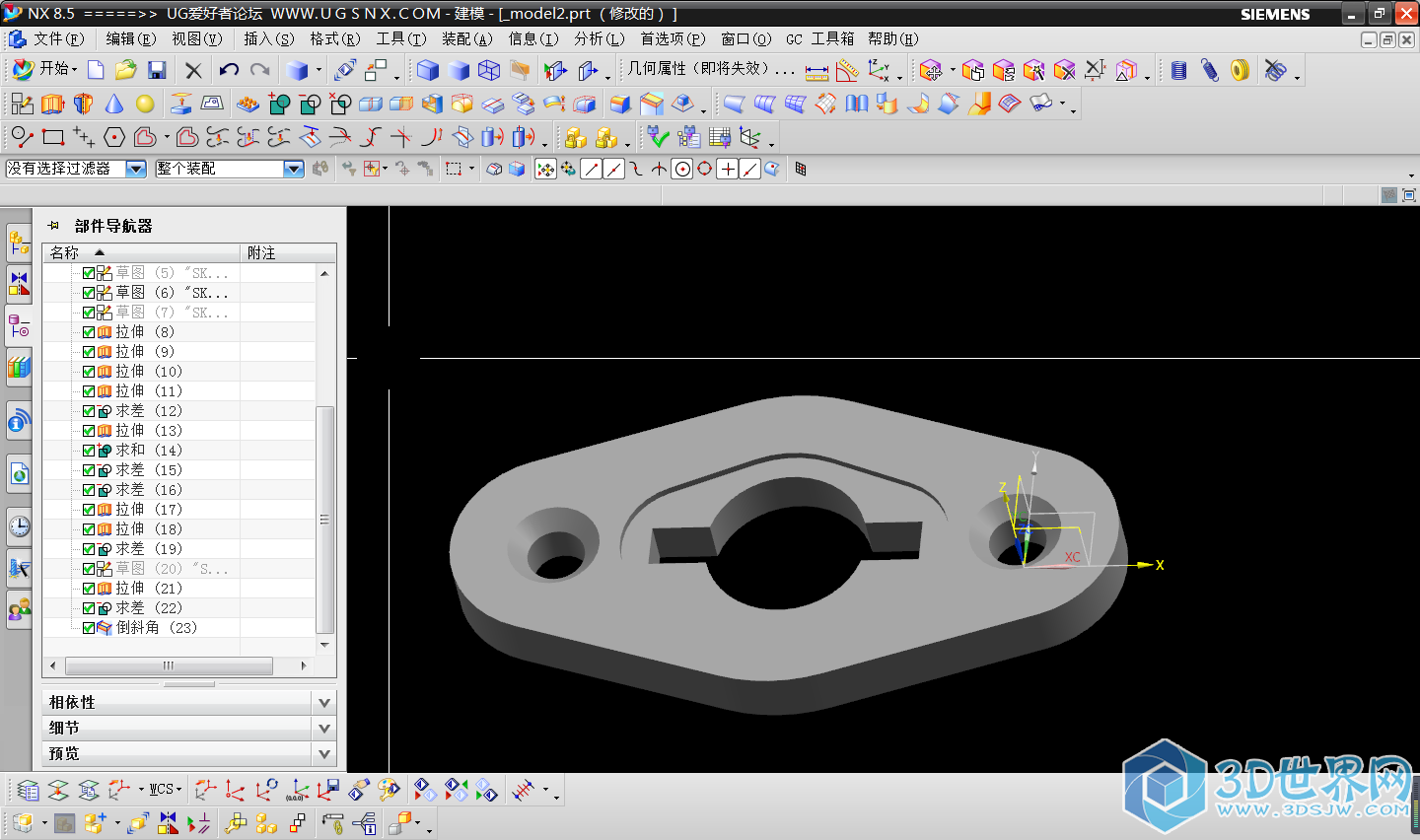Click the Delete X icon

click(x=193, y=70)
